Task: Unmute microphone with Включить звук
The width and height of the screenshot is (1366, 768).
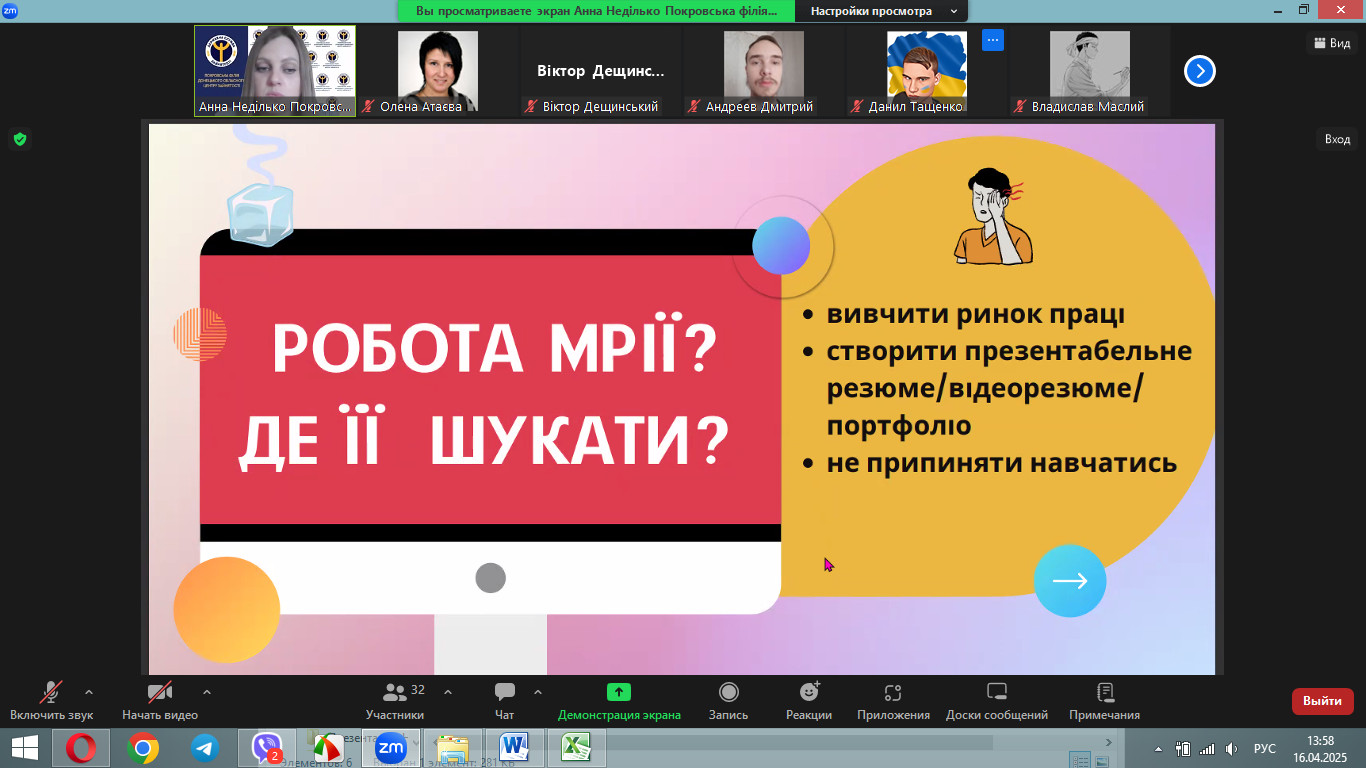Action: pyautogui.click(x=51, y=701)
